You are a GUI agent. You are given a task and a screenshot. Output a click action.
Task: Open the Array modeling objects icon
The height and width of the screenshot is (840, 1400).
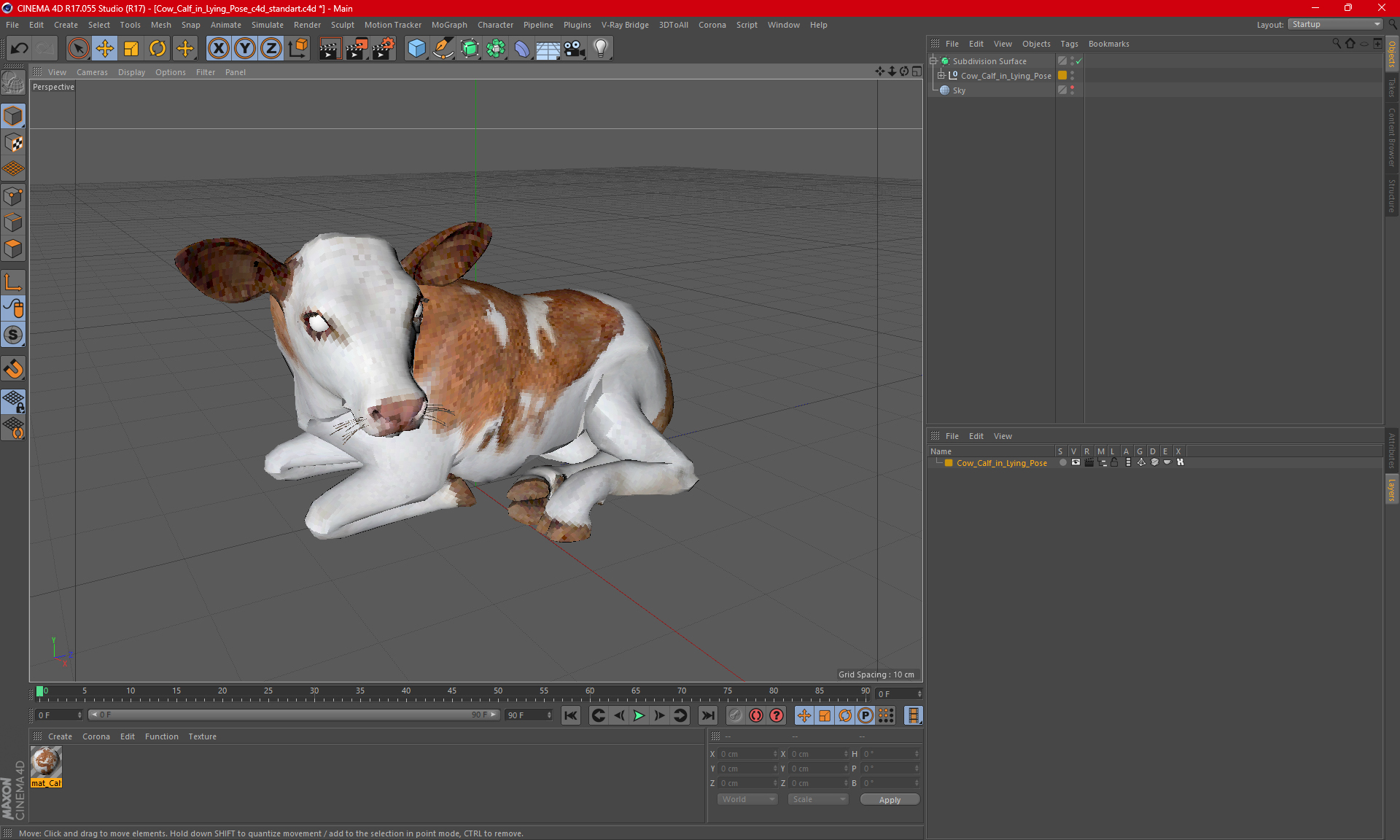pyautogui.click(x=496, y=49)
